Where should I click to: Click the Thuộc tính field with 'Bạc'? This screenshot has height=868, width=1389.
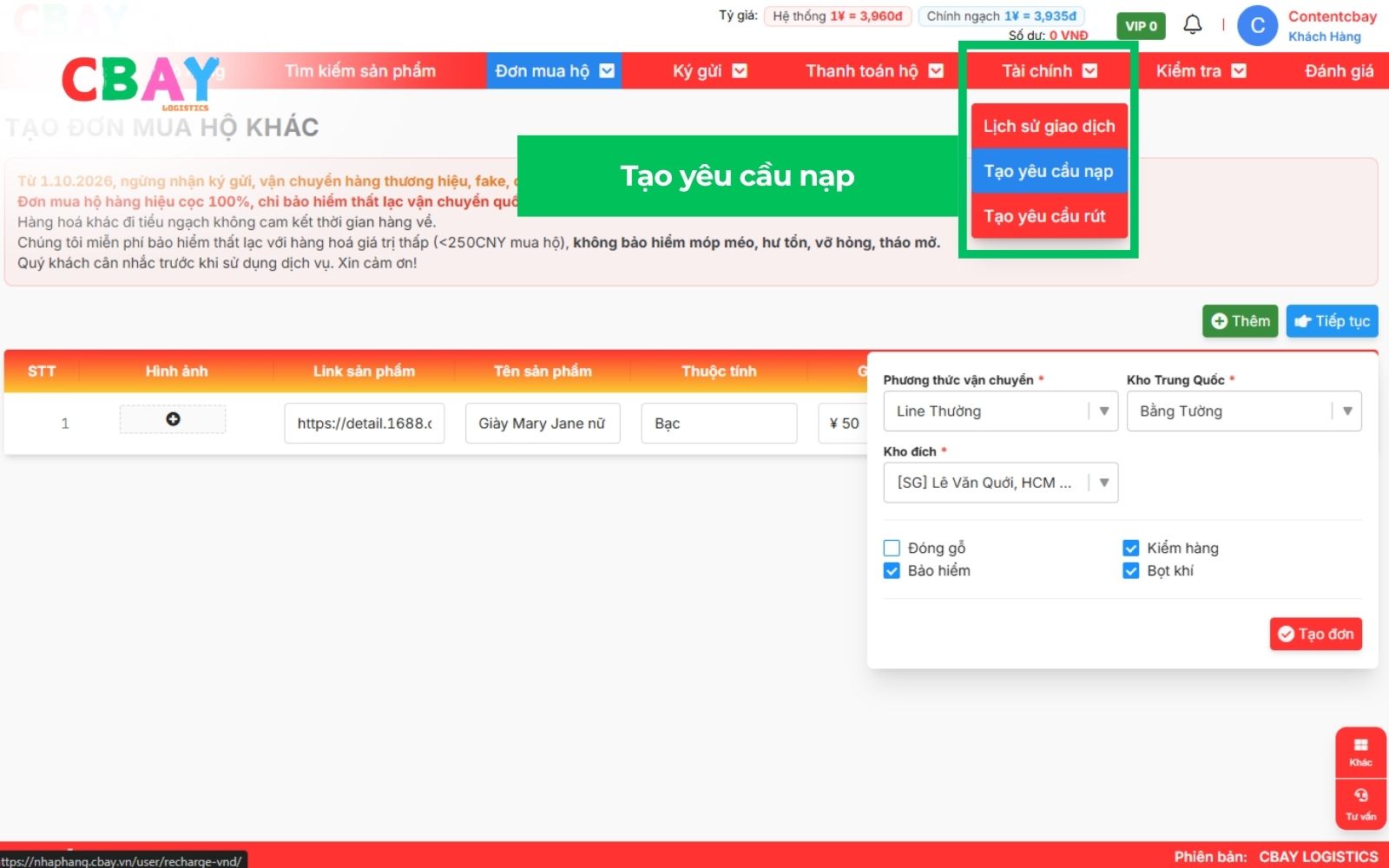coord(719,423)
